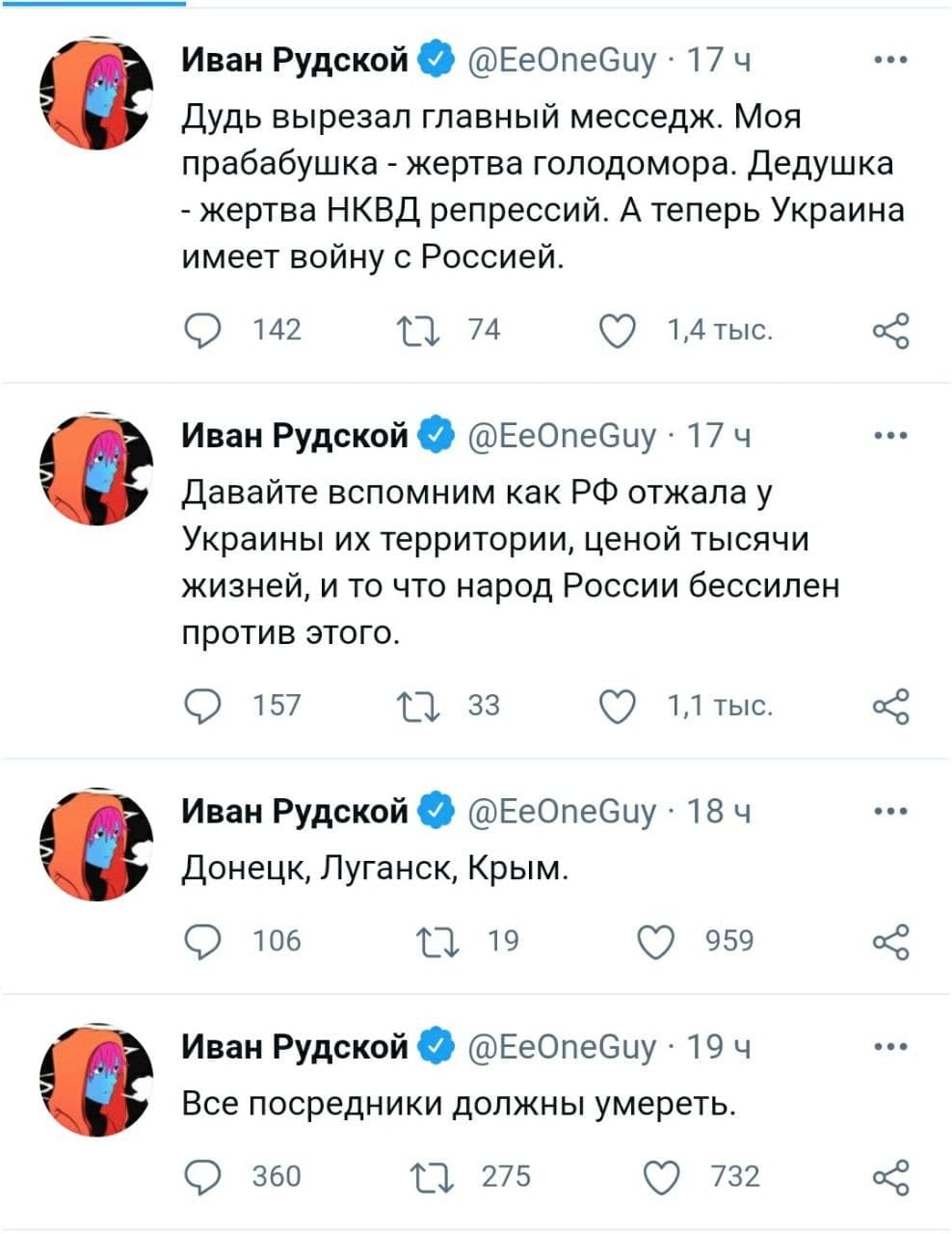Share the tweet about голодомор

click(889, 331)
